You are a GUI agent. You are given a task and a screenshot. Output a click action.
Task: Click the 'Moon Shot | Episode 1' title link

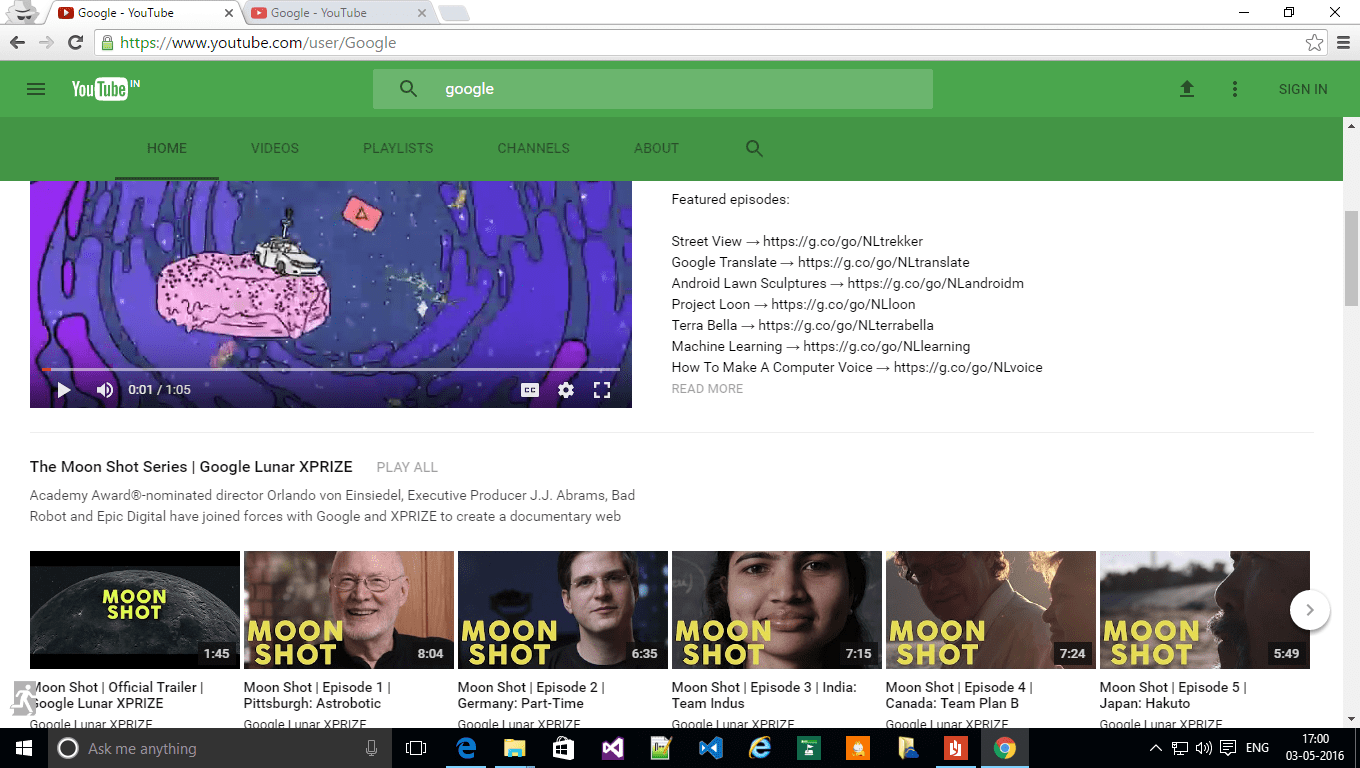coord(317,695)
